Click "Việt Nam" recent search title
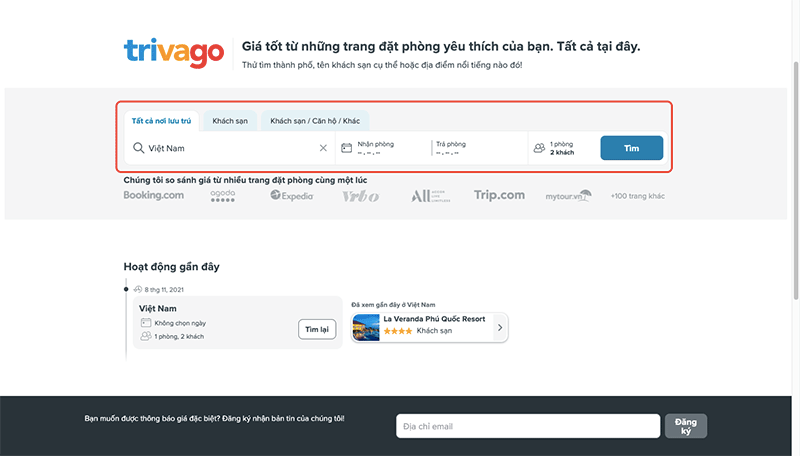The width and height of the screenshot is (800, 456). (158, 309)
